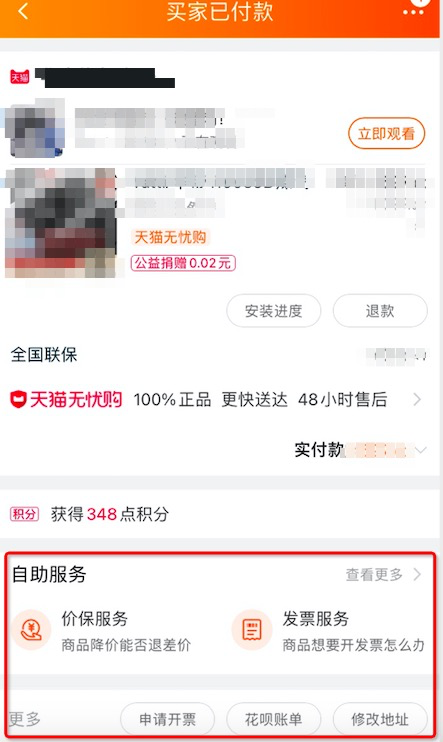443x742 pixels.
Task: Tap the 天猫无忧购 shield icon
Action: pyautogui.click(x=18, y=399)
